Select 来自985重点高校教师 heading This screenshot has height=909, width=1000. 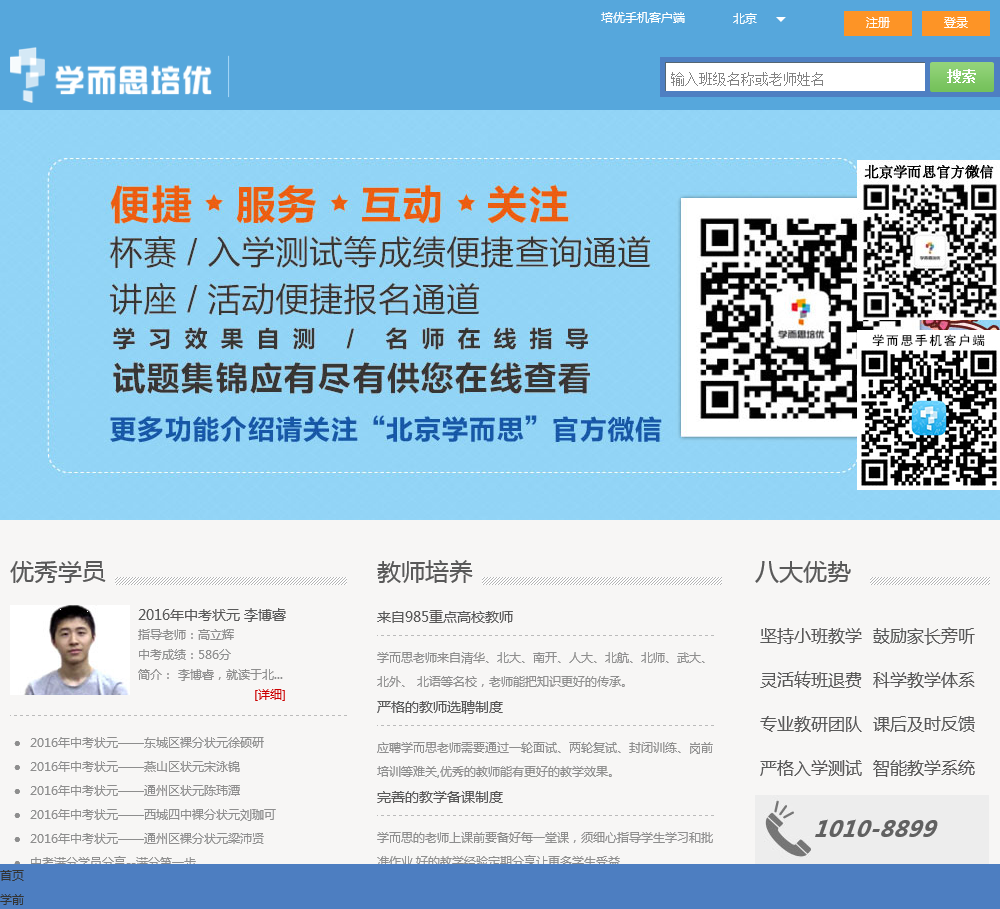tap(445, 617)
